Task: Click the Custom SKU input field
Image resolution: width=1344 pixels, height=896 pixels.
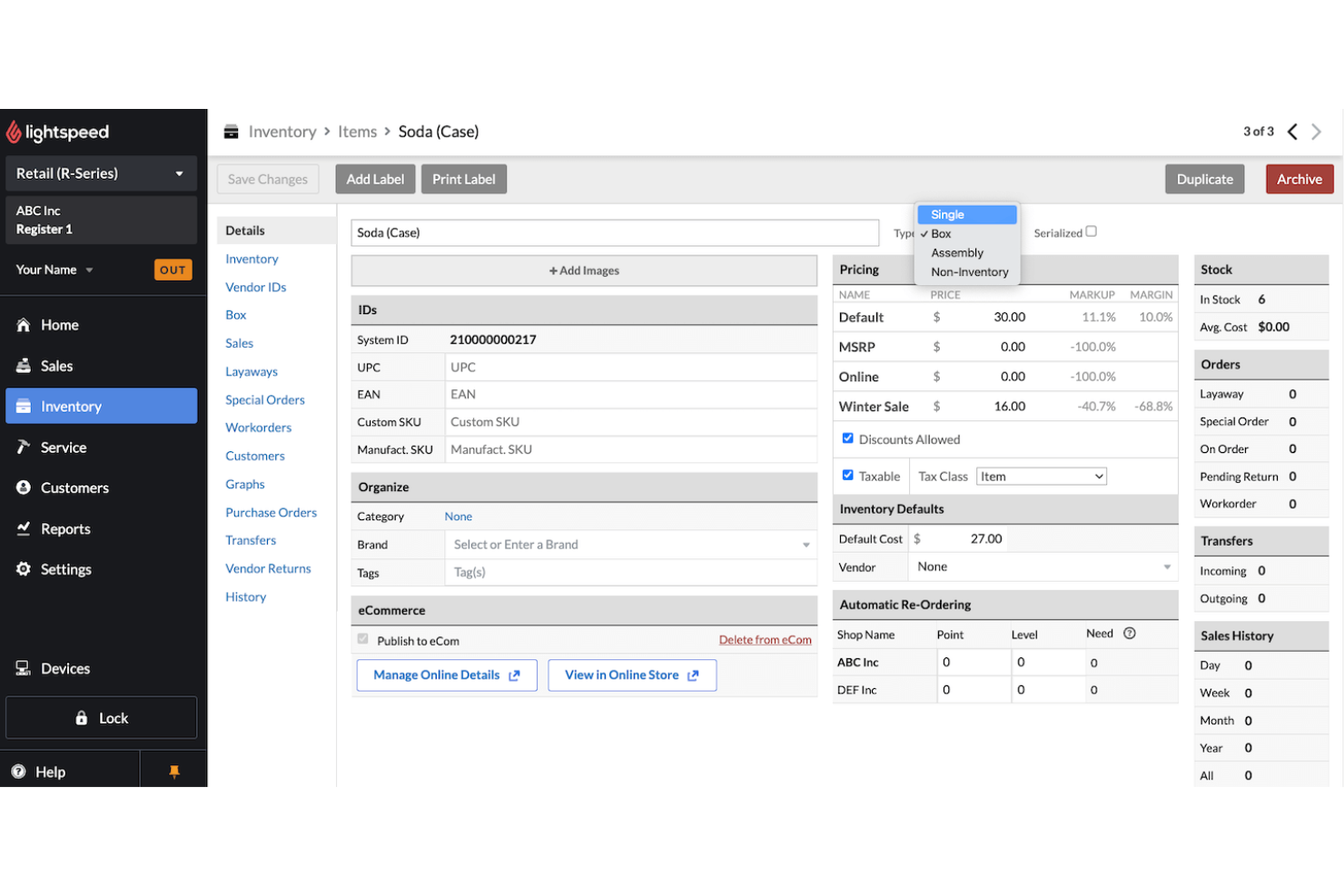Action: (631, 422)
